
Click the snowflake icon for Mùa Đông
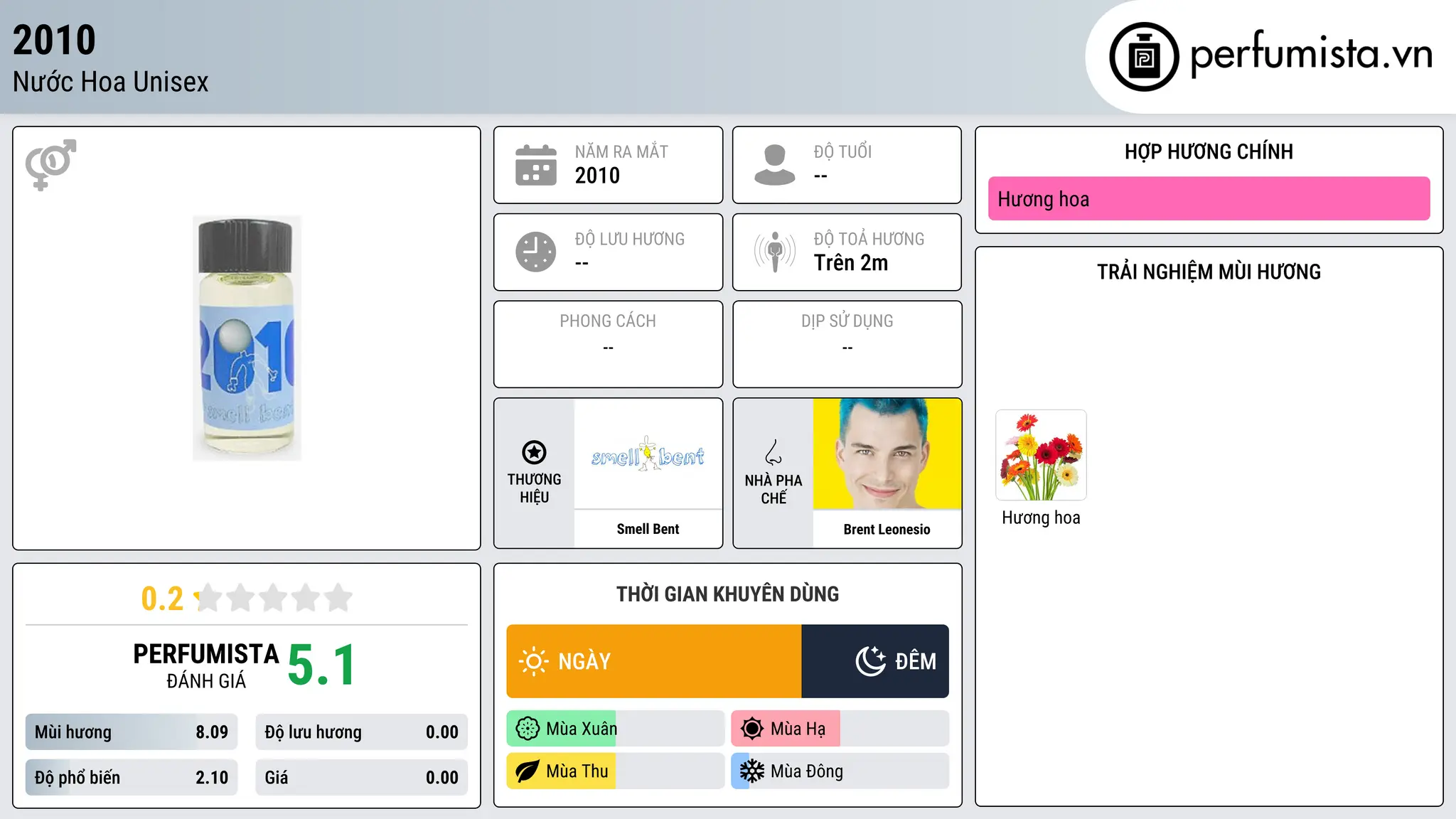(x=752, y=771)
